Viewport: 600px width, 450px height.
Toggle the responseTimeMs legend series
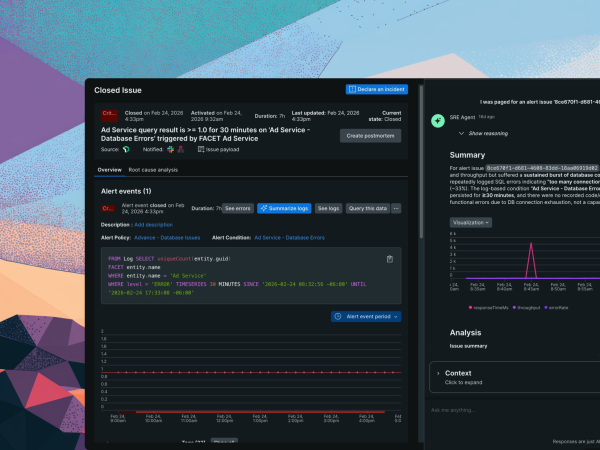[489, 308]
